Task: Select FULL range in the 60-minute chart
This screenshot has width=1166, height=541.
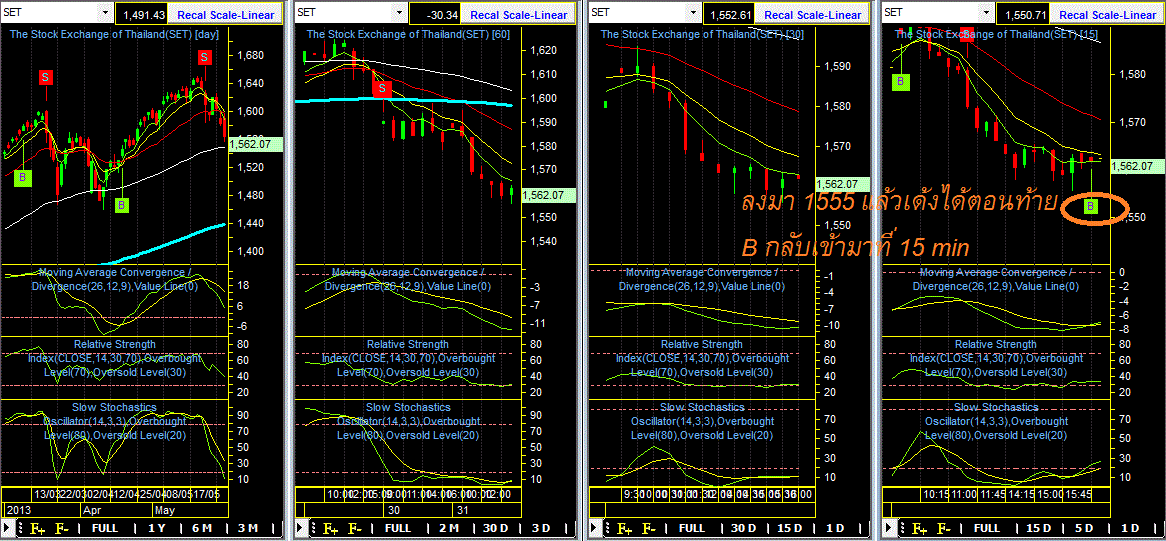Action: click(x=399, y=528)
